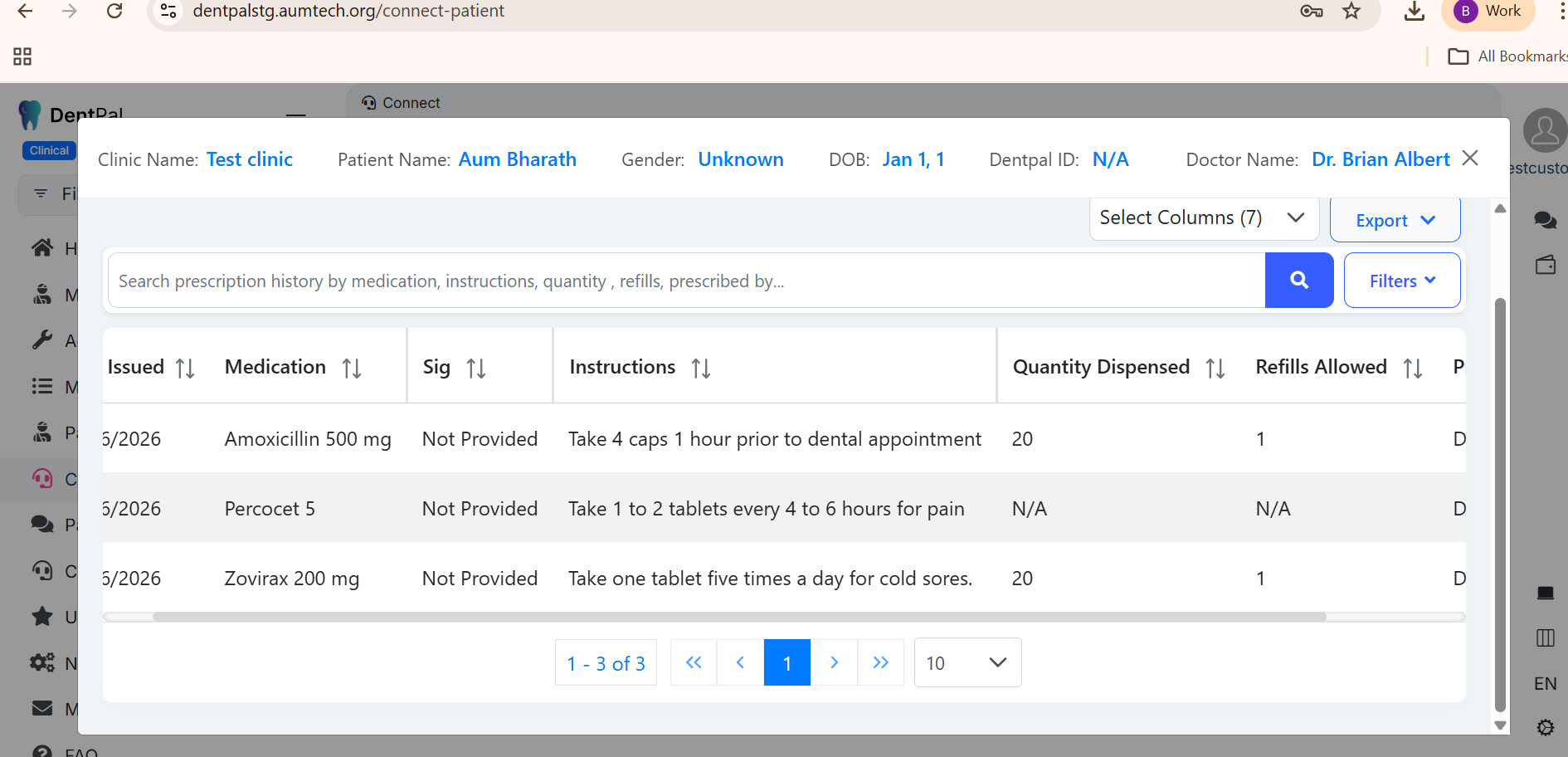The width and height of the screenshot is (1568, 757).
Task: Sort by Refills Allowed column arrows
Action: tap(1413, 368)
